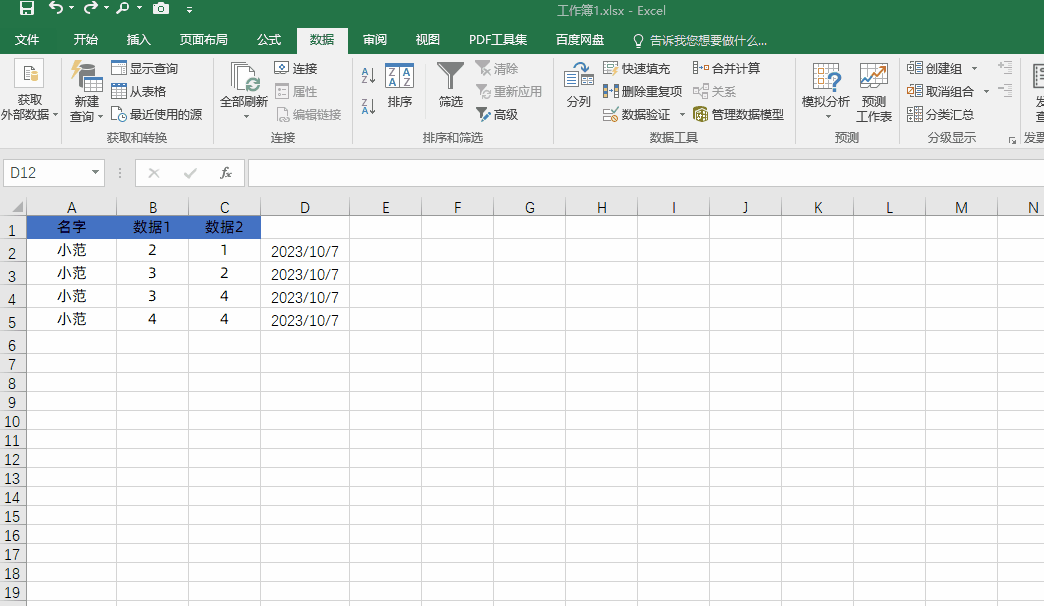Open the File (文件) tab
The image size is (1044, 606).
coord(27,40)
